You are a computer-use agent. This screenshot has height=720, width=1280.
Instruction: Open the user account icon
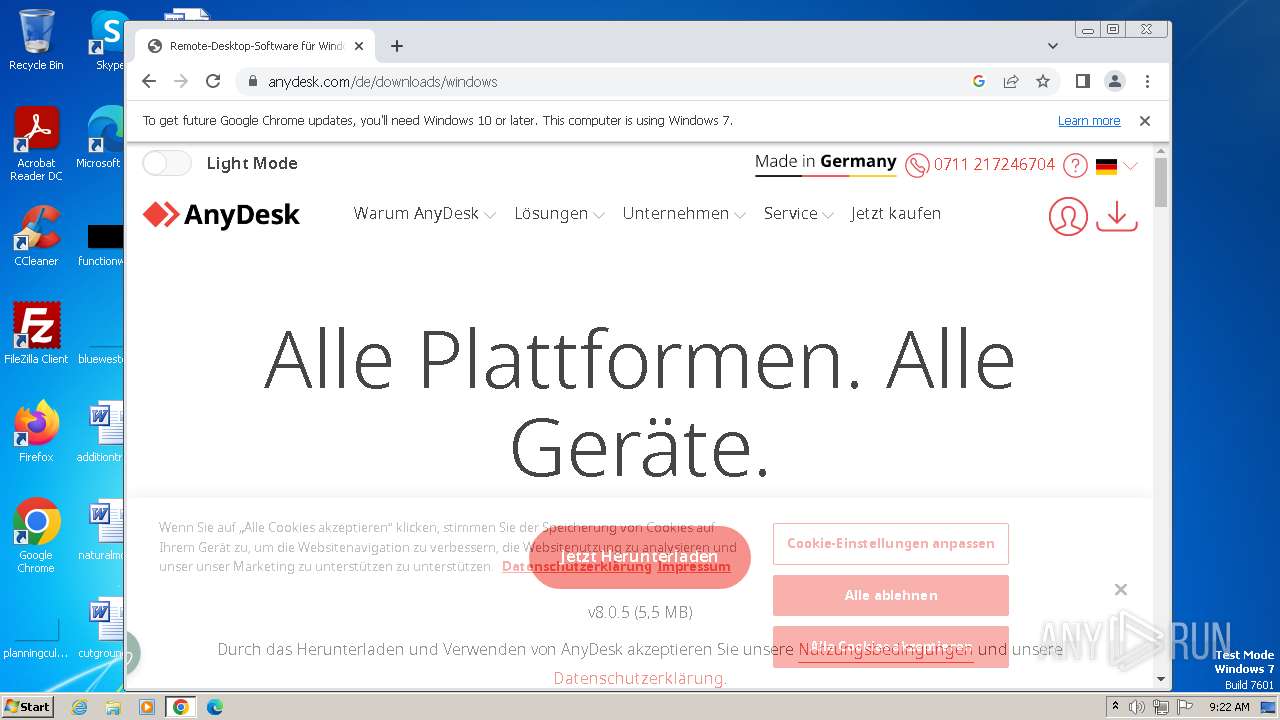click(1068, 216)
